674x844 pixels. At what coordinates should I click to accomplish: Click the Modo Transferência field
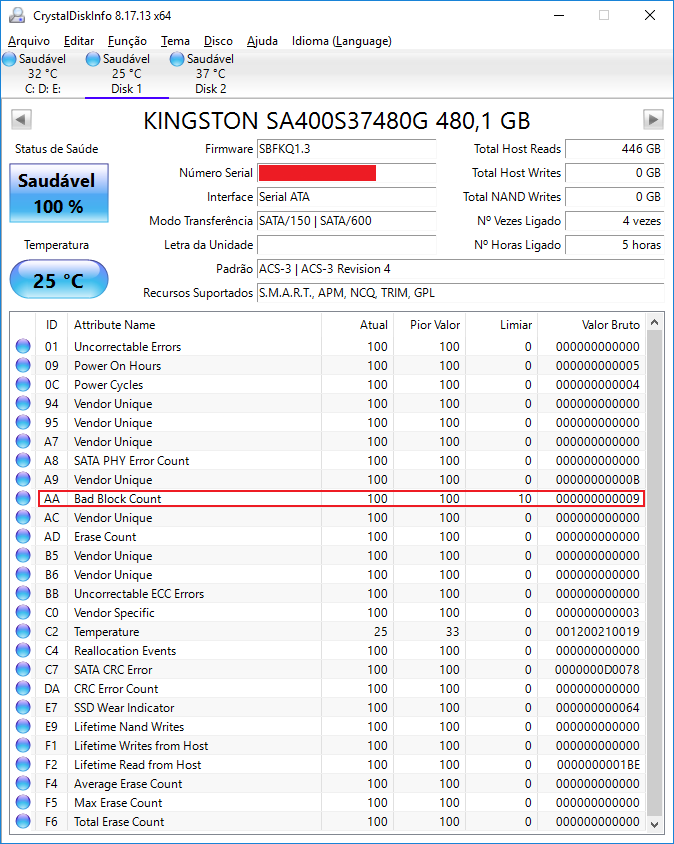[x=346, y=221]
